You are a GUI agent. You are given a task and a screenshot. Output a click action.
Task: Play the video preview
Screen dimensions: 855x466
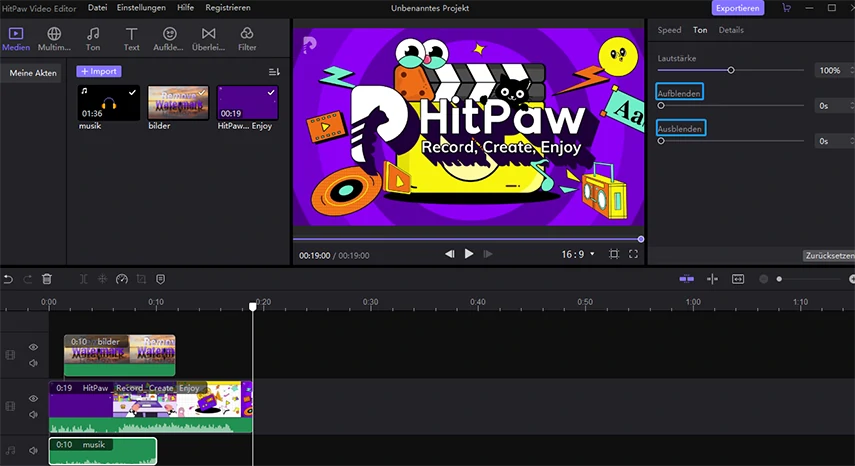click(x=469, y=254)
